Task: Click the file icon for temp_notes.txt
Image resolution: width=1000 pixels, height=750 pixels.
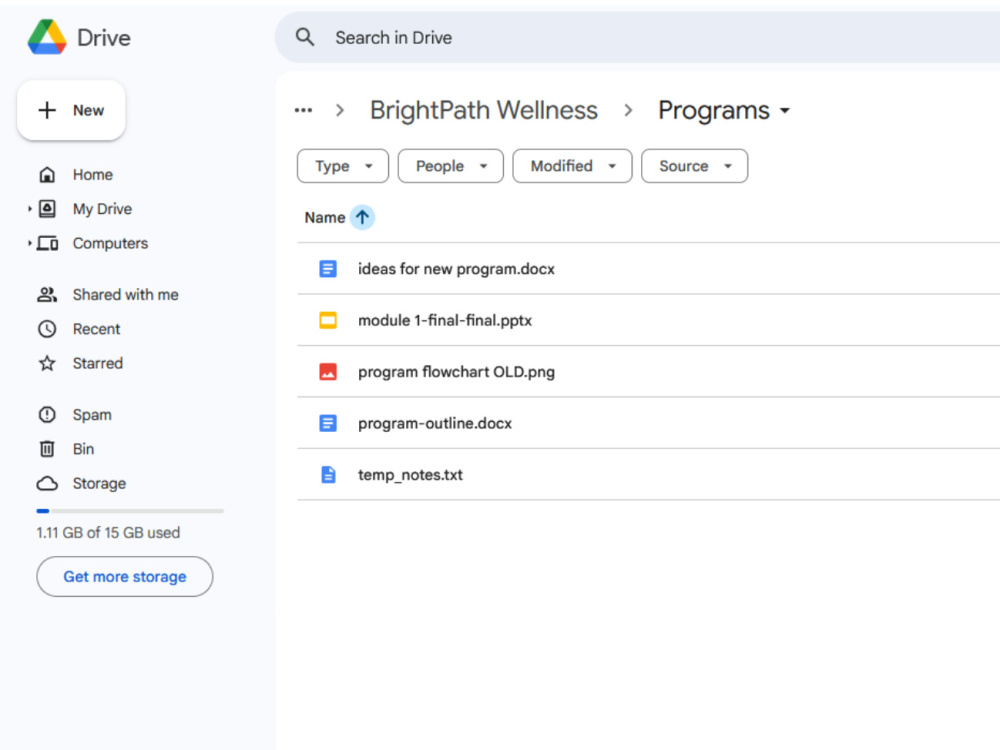Action: click(328, 474)
